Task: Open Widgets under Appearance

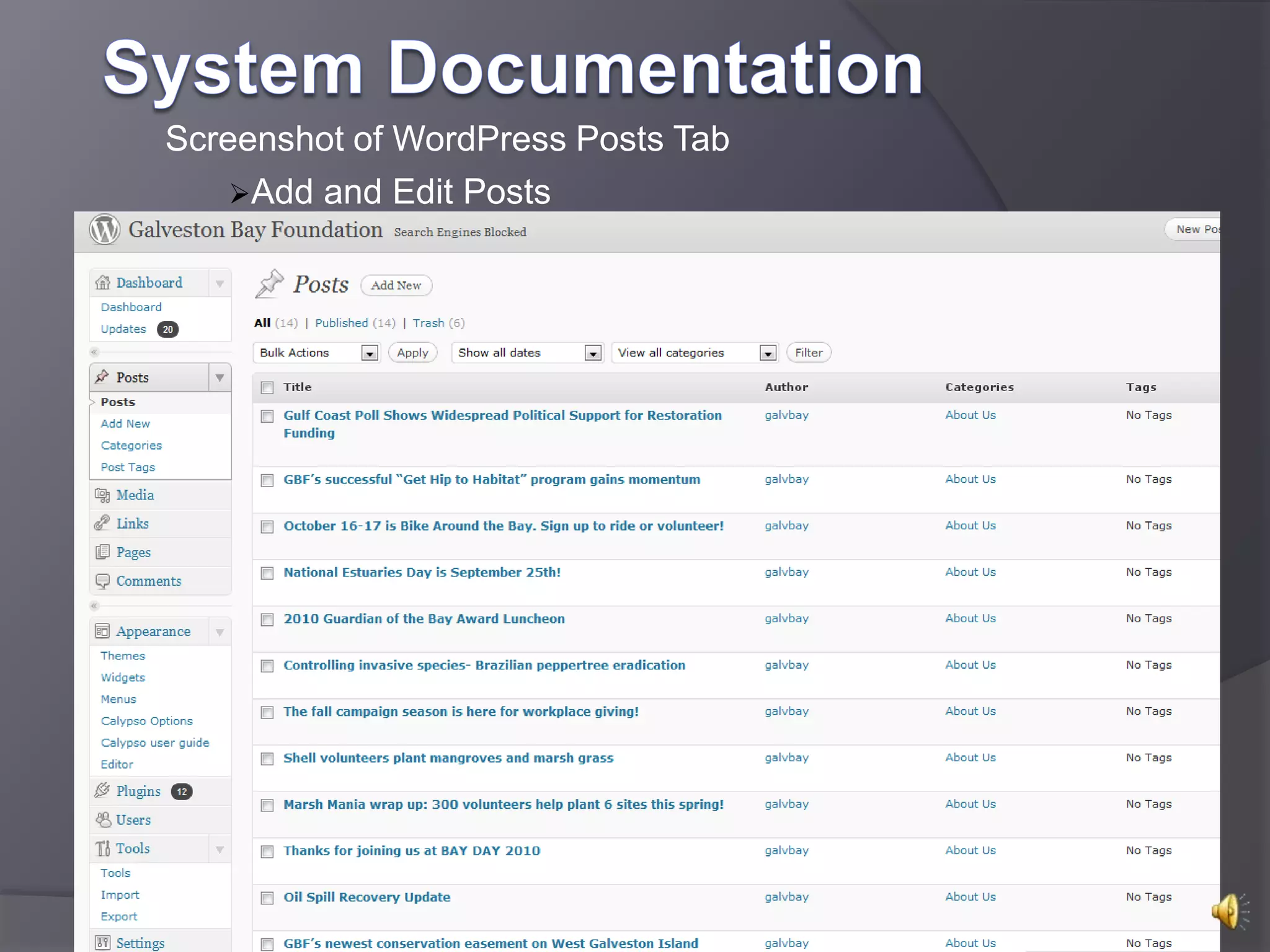Action: 123,677
